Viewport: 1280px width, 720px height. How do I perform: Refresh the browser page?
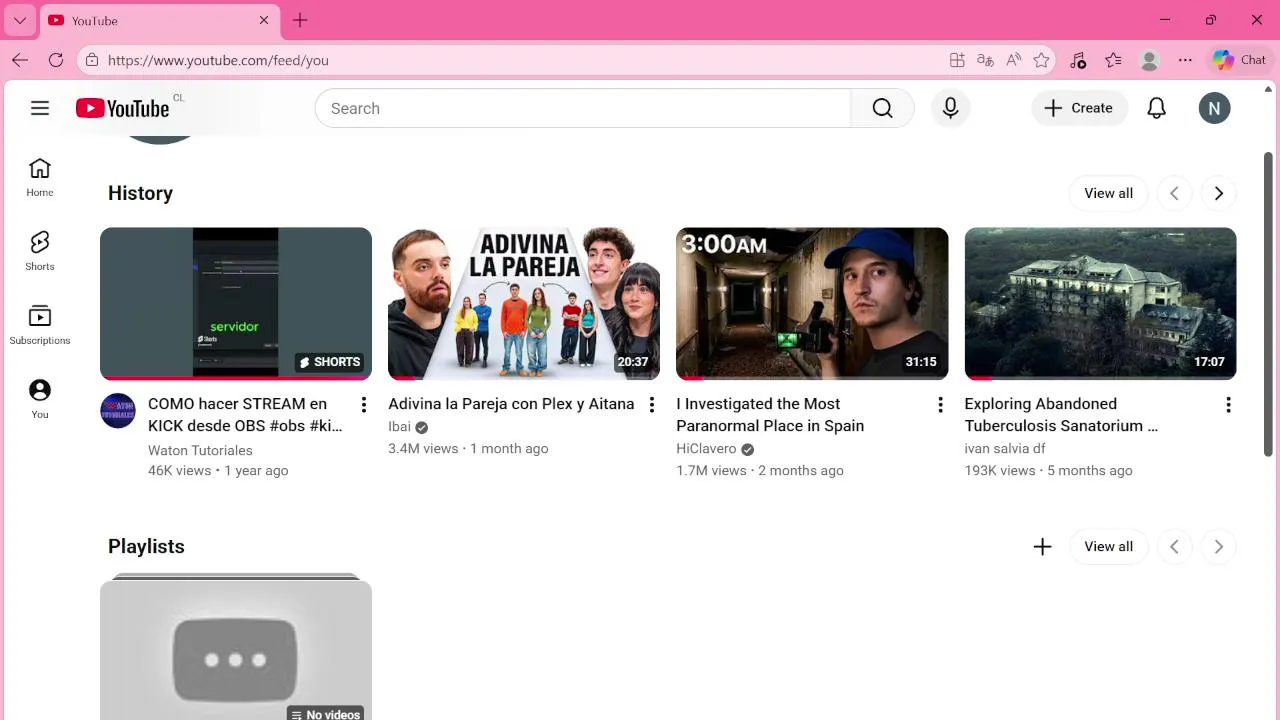(56, 60)
